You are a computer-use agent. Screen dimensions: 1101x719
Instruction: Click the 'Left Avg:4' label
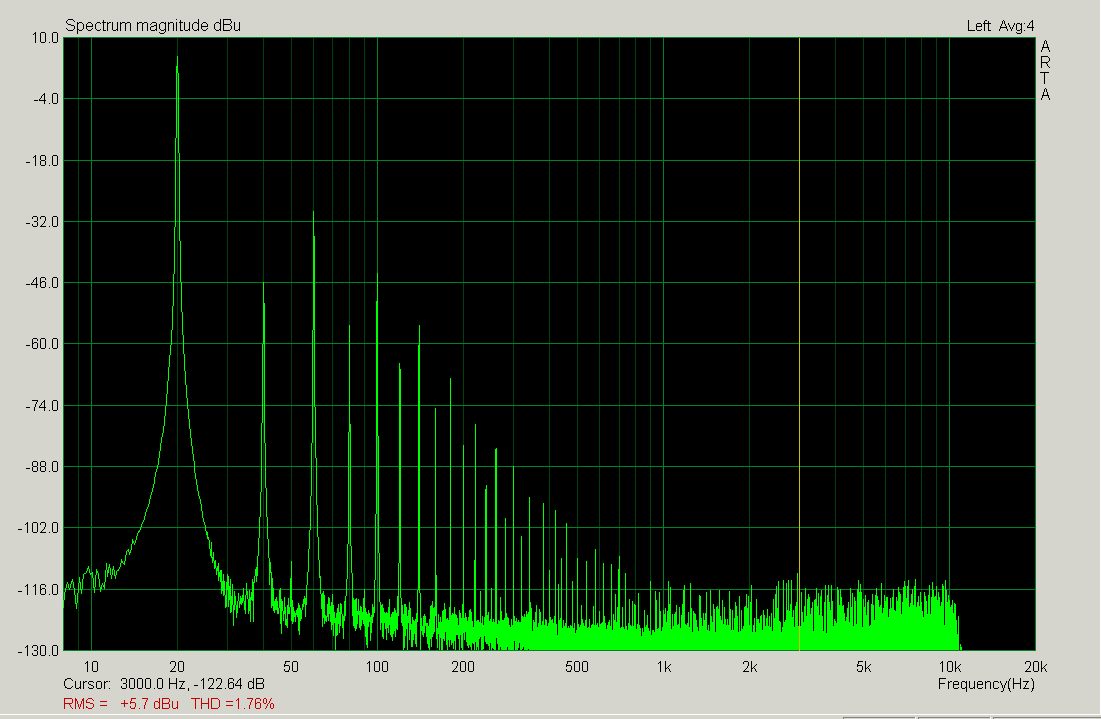click(1001, 26)
